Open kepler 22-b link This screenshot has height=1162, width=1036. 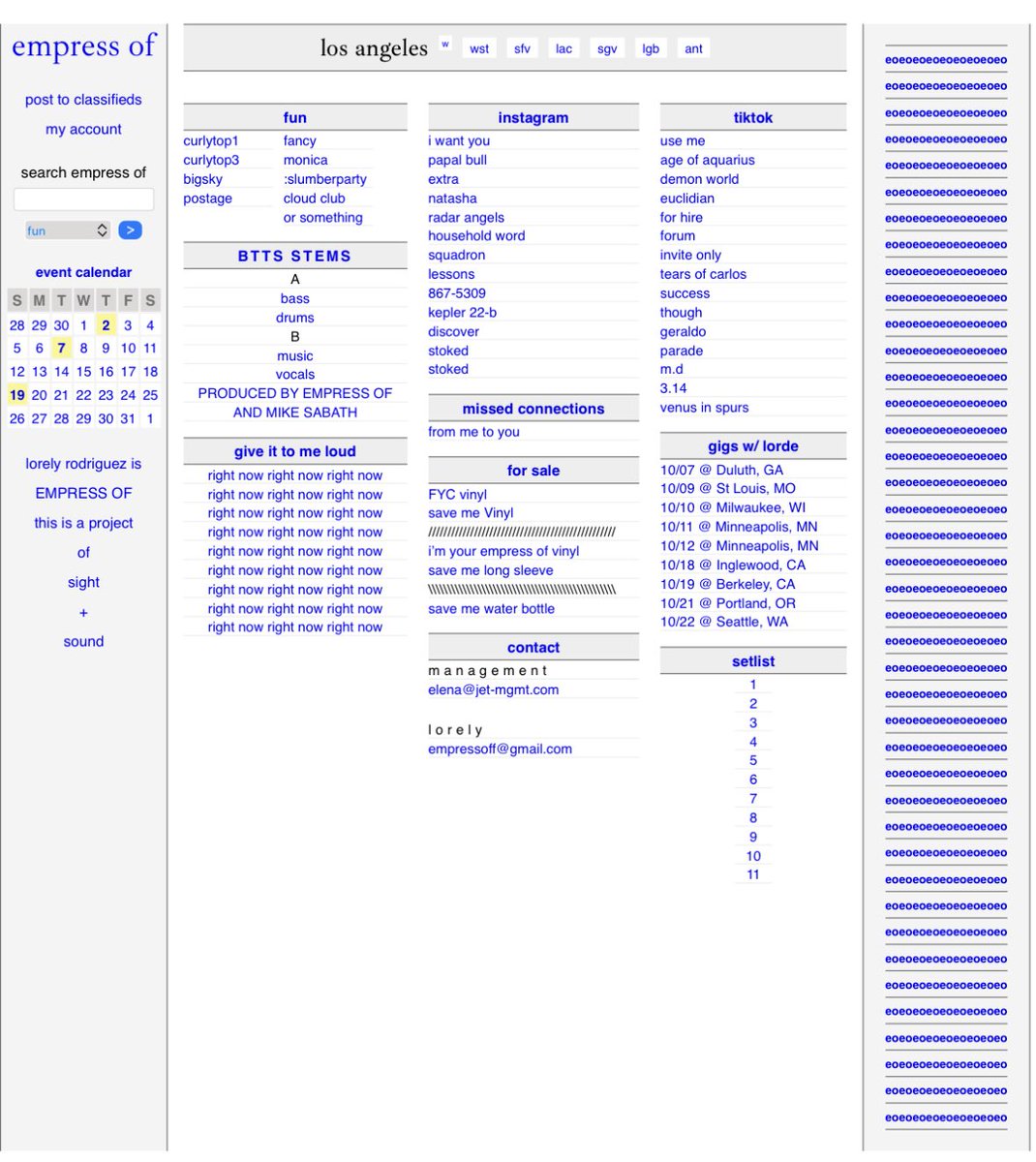coord(463,313)
